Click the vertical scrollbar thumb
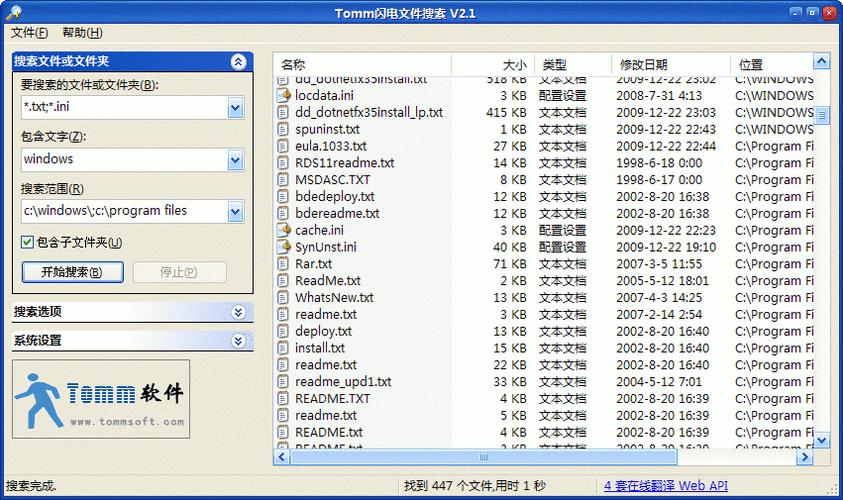 [821, 115]
